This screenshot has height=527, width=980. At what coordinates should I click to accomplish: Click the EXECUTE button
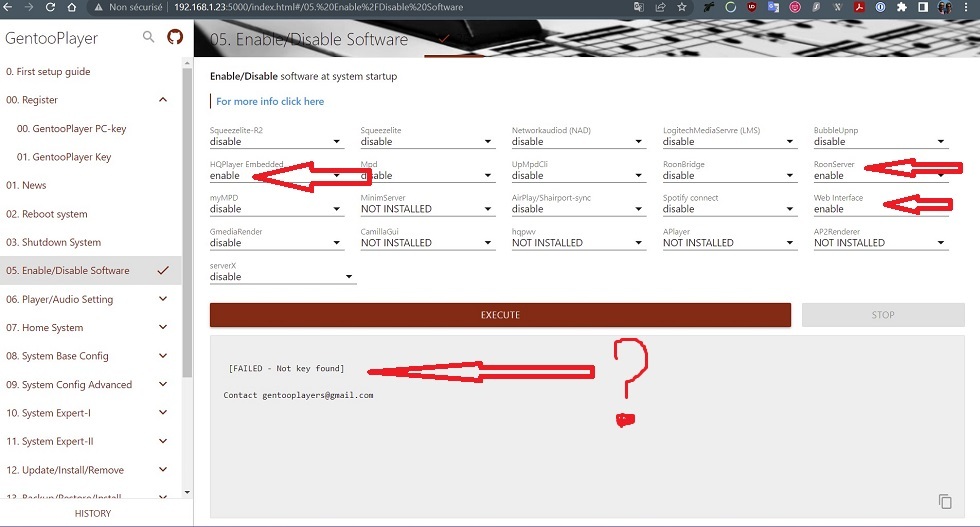[x=500, y=315]
